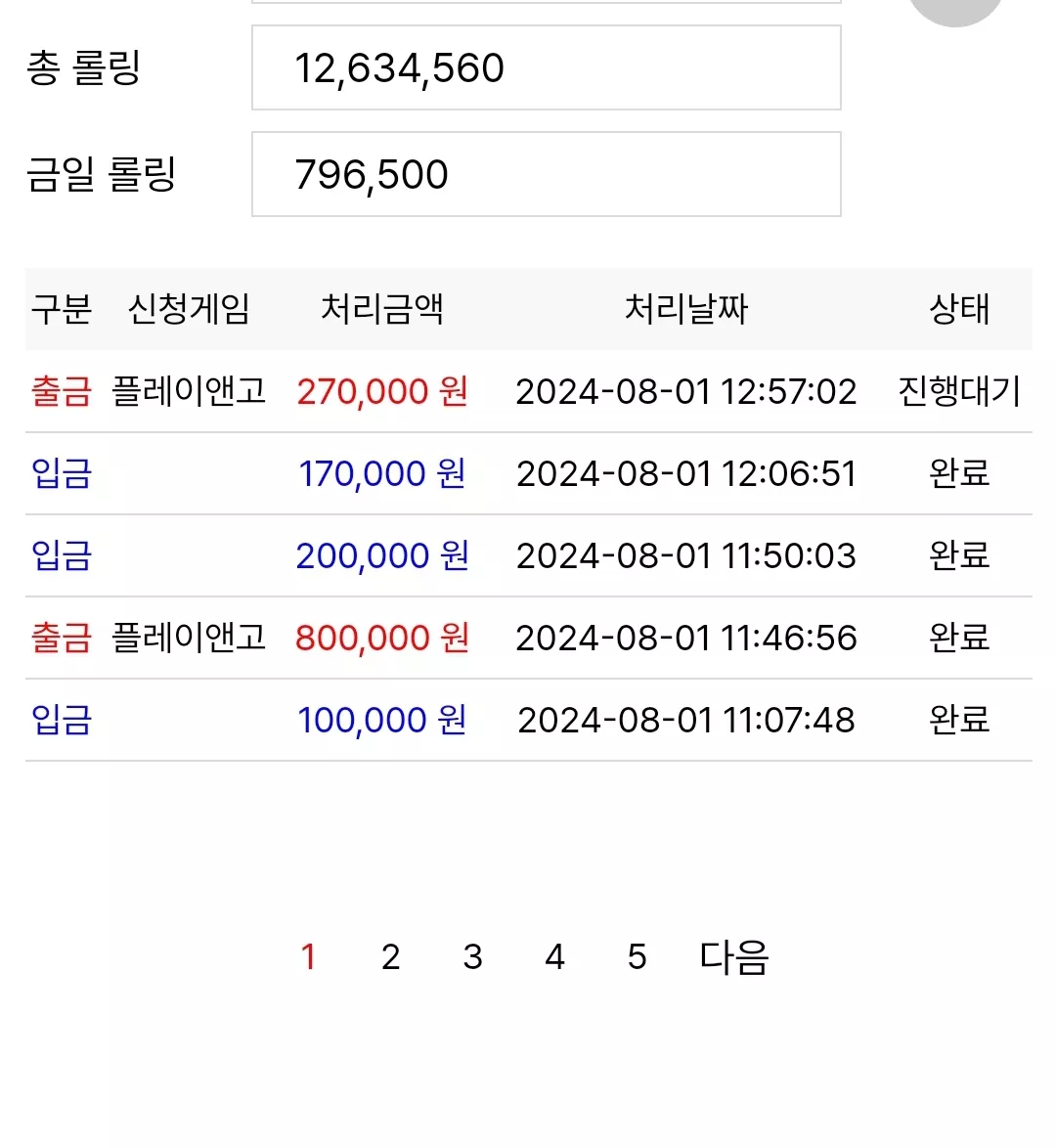Image resolution: width=1056 pixels, height=1148 pixels.
Task: Click the 진행대기 status cell
Action: pos(959,392)
